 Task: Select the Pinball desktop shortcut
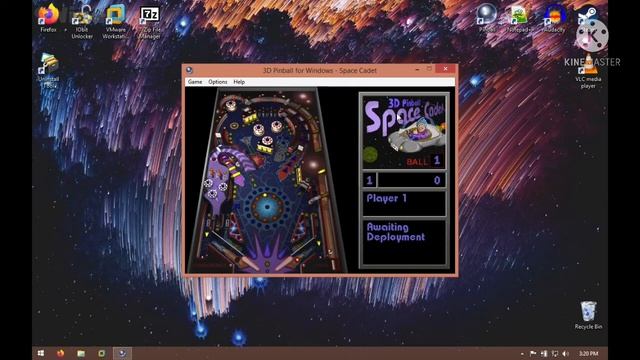pyautogui.click(x=487, y=18)
